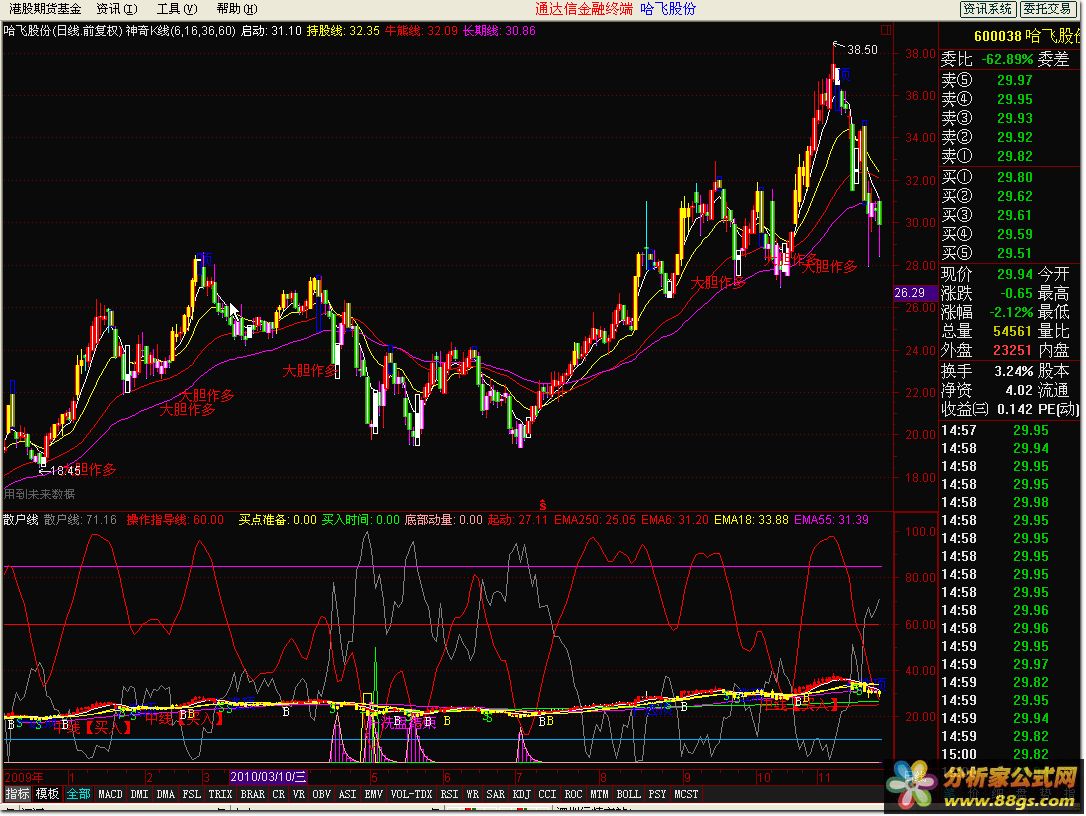Click the 卖① price 29.82

pos(1015,157)
